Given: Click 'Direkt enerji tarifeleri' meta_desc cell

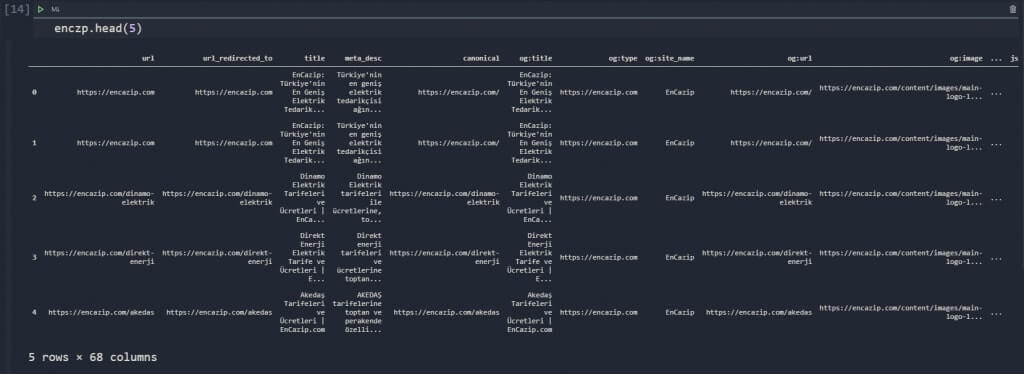Looking at the screenshot, I should pos(357,257).
